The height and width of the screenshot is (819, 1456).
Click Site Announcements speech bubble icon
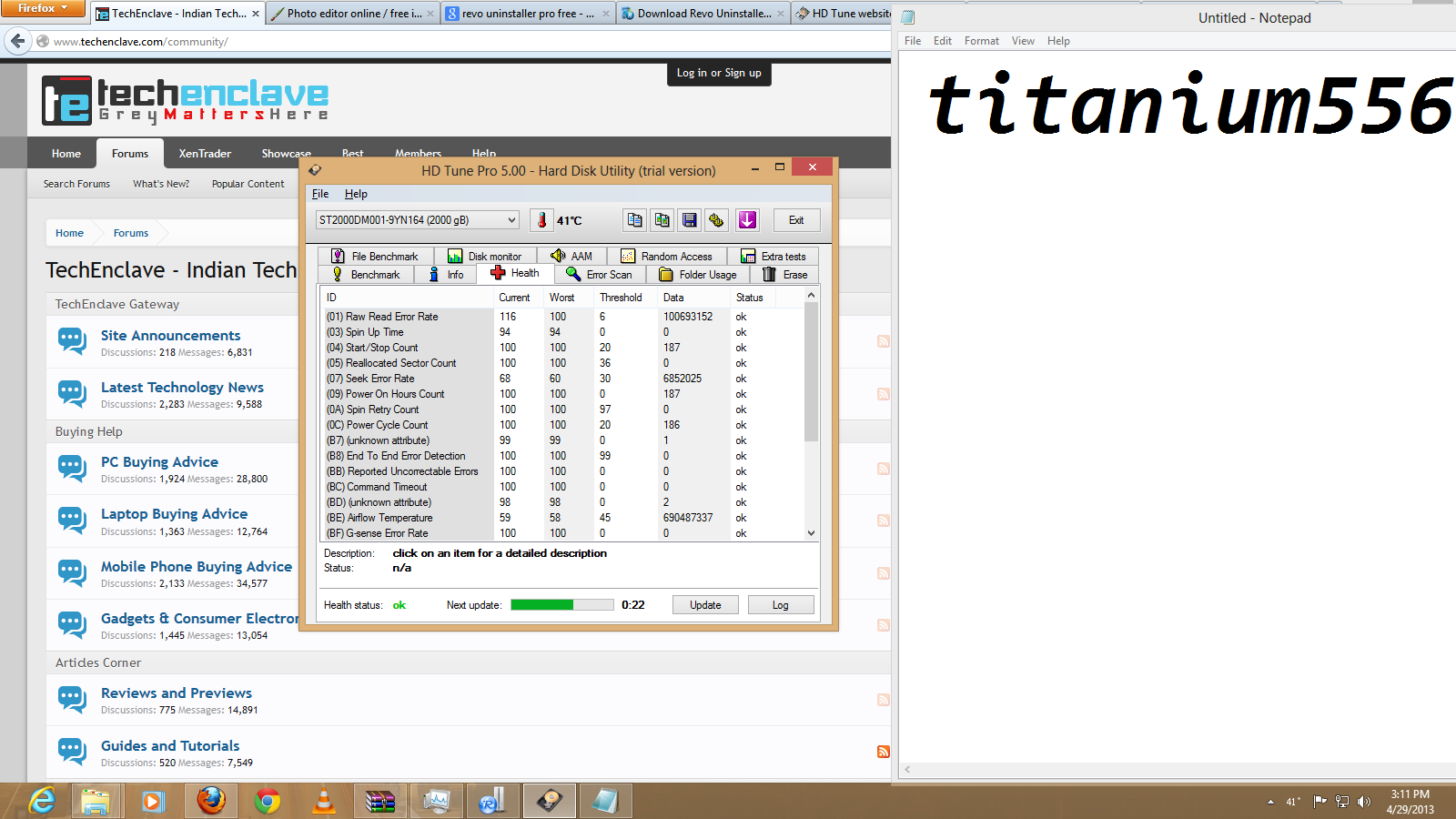73,341
